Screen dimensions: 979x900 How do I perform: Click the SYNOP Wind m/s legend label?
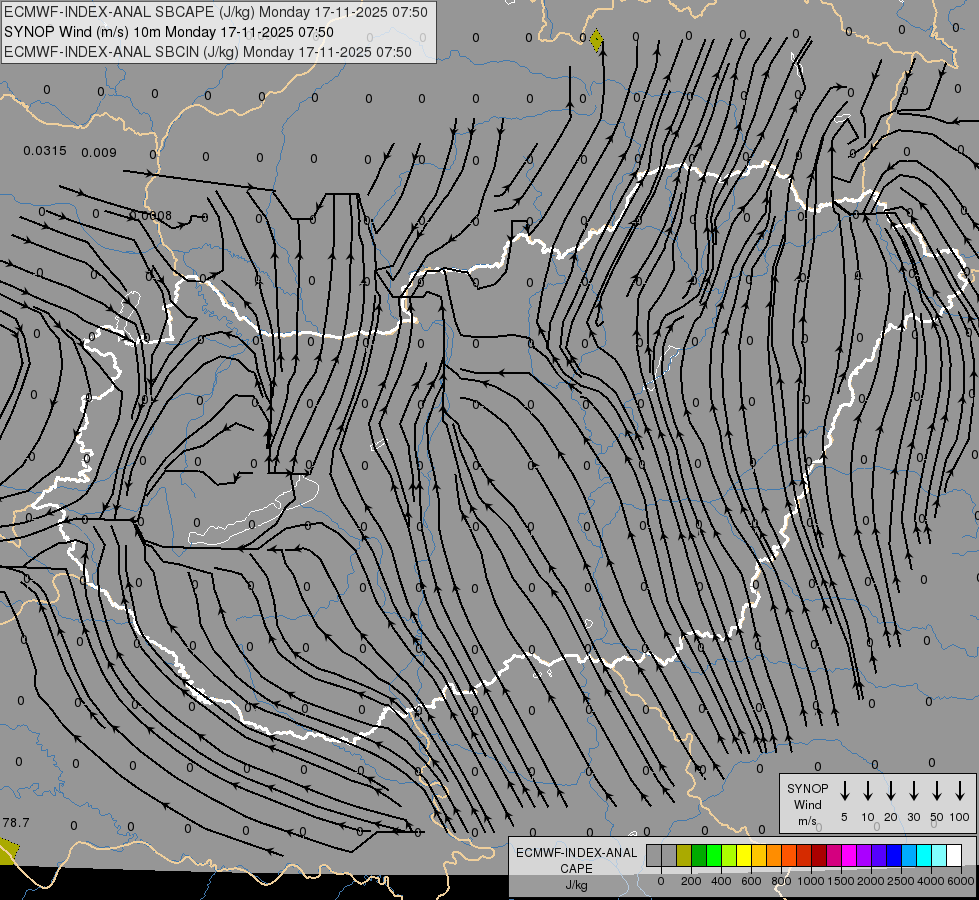point(807,804)
